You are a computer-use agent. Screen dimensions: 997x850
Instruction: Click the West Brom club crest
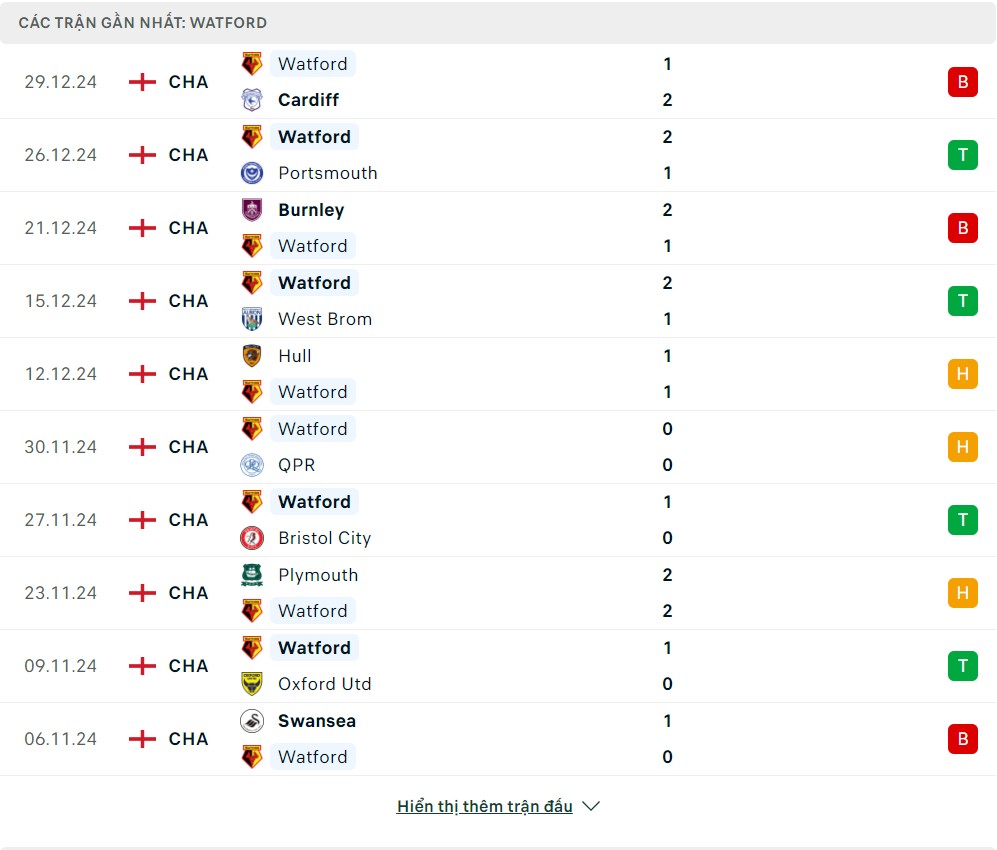252,319
